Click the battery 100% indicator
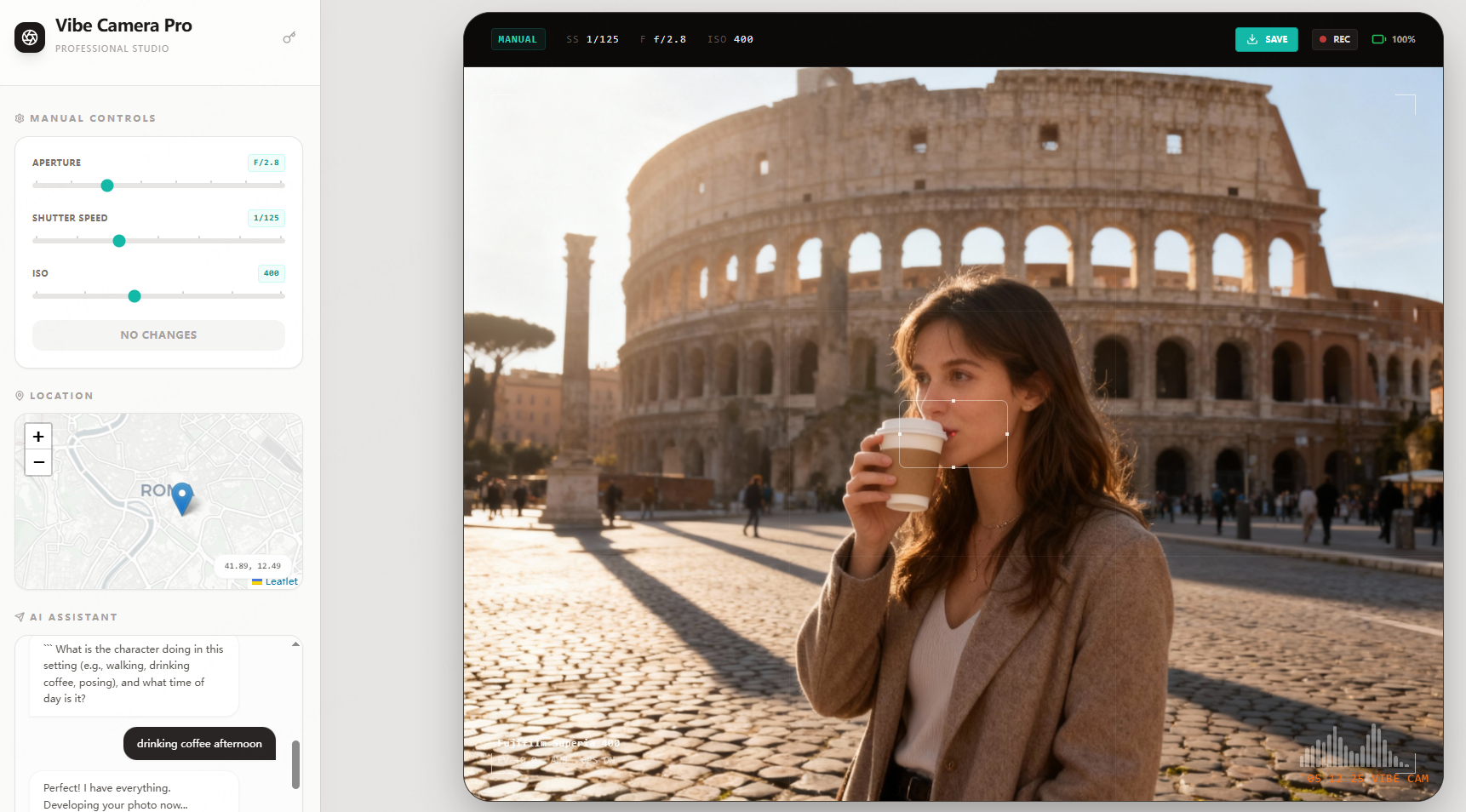The width and height of the screenshot is (1466, 812). tap(1394, 39)
